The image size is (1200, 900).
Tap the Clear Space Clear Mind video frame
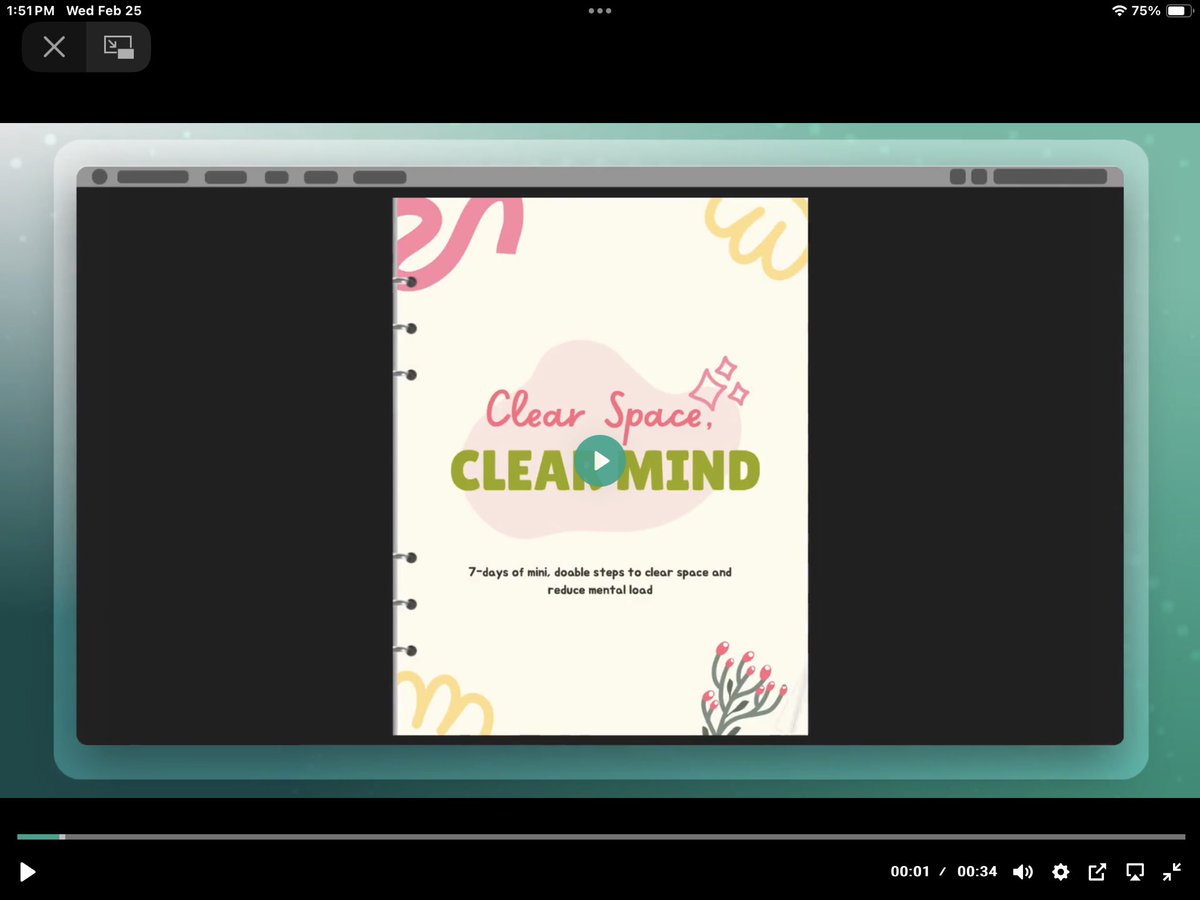(x=600, y=461)
